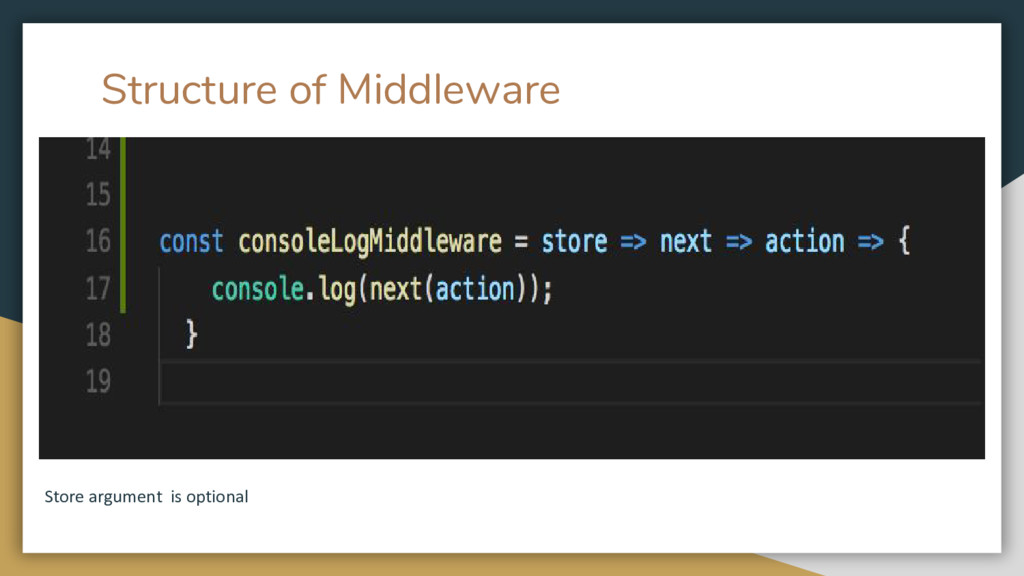Viewport: 1024px width, 576px height.
Task: Click the 'consoleLogMiddleware' identifier
Action: (370, 242)
